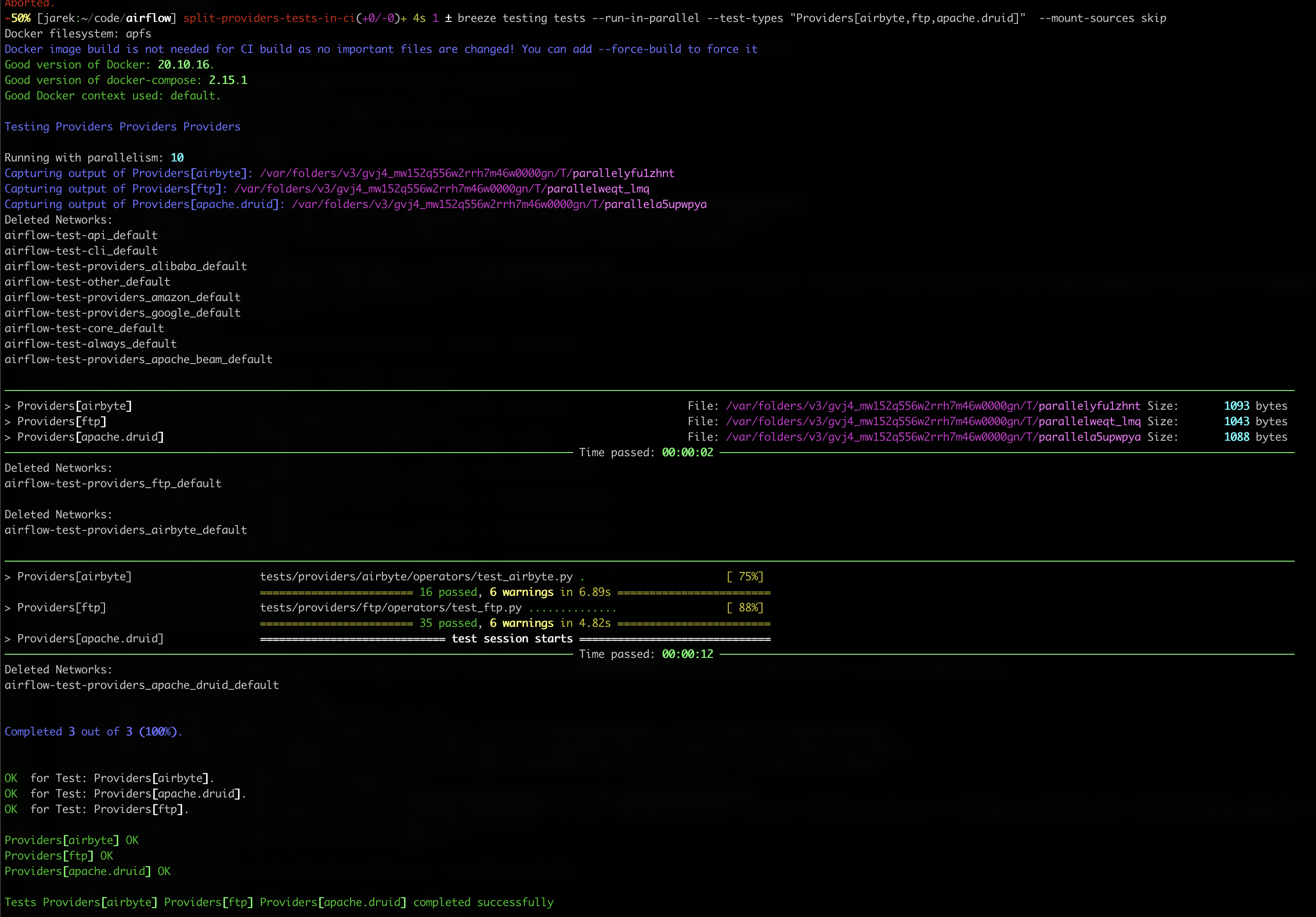Image resolution: width=1316 pixels, height=917 pixels.
Task: Click the --force-build text in Docker message
Action: click(640, 49)
